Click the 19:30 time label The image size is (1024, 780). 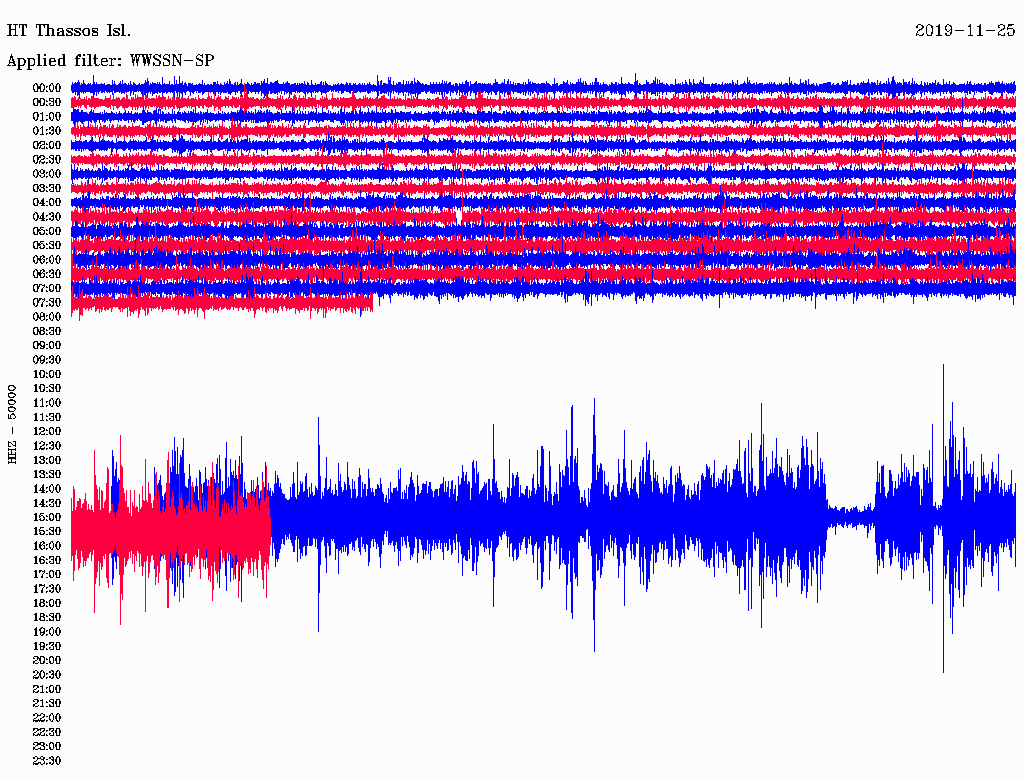tap(47, 646)
